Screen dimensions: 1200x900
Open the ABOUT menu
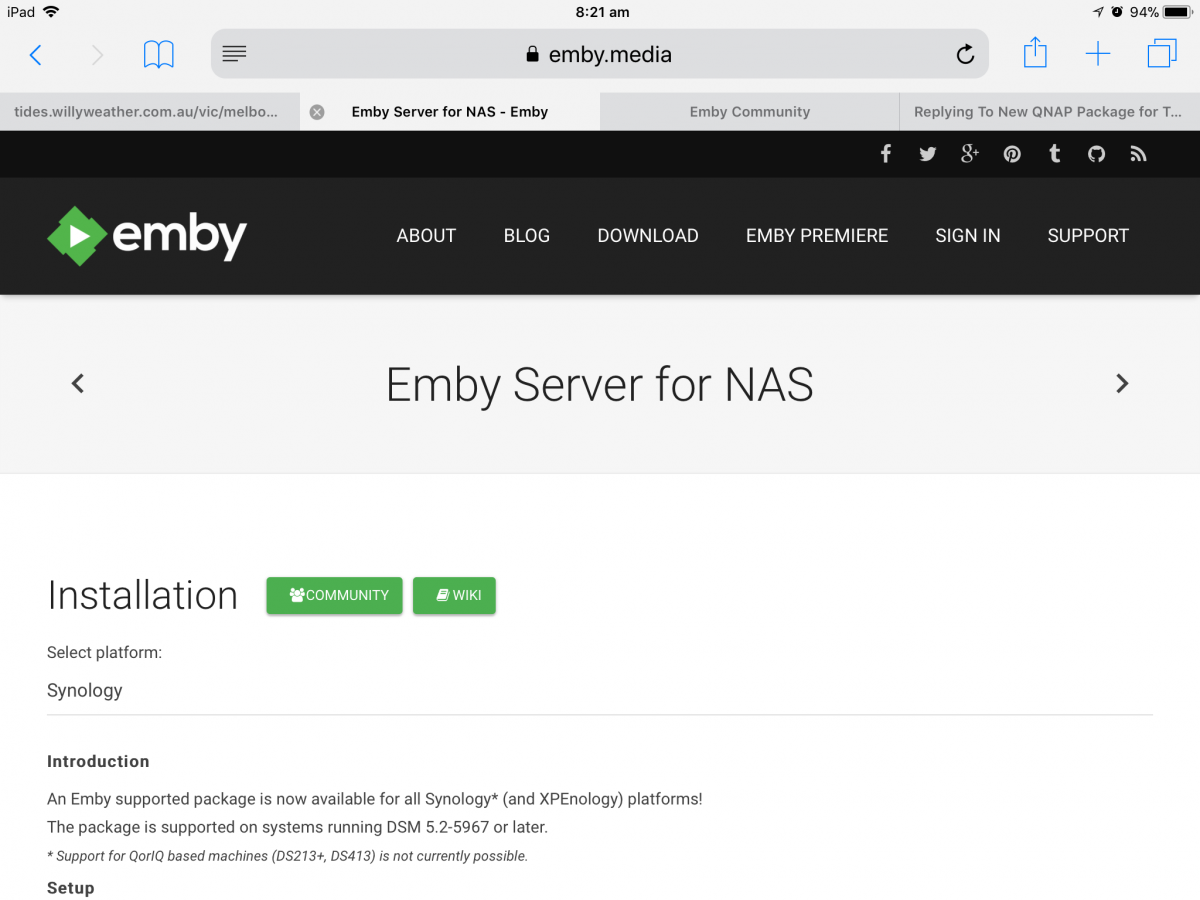click(426, 236)
